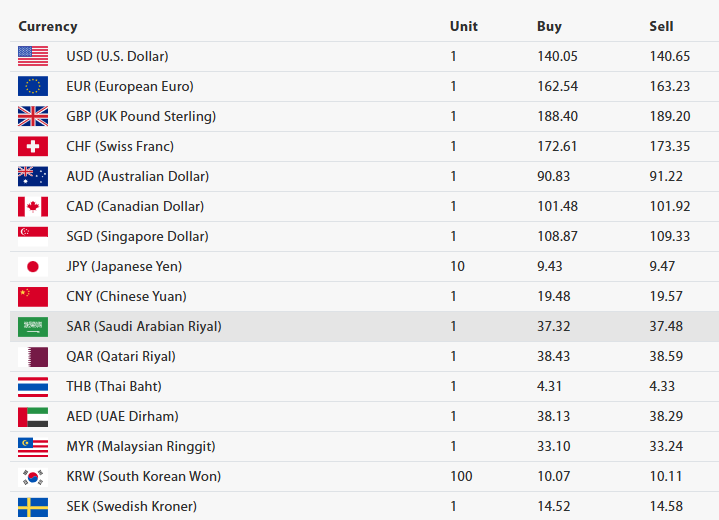
Task: Select the THB (Thai Baht) label
Action: pyautogui.click(x=114, y=387)
